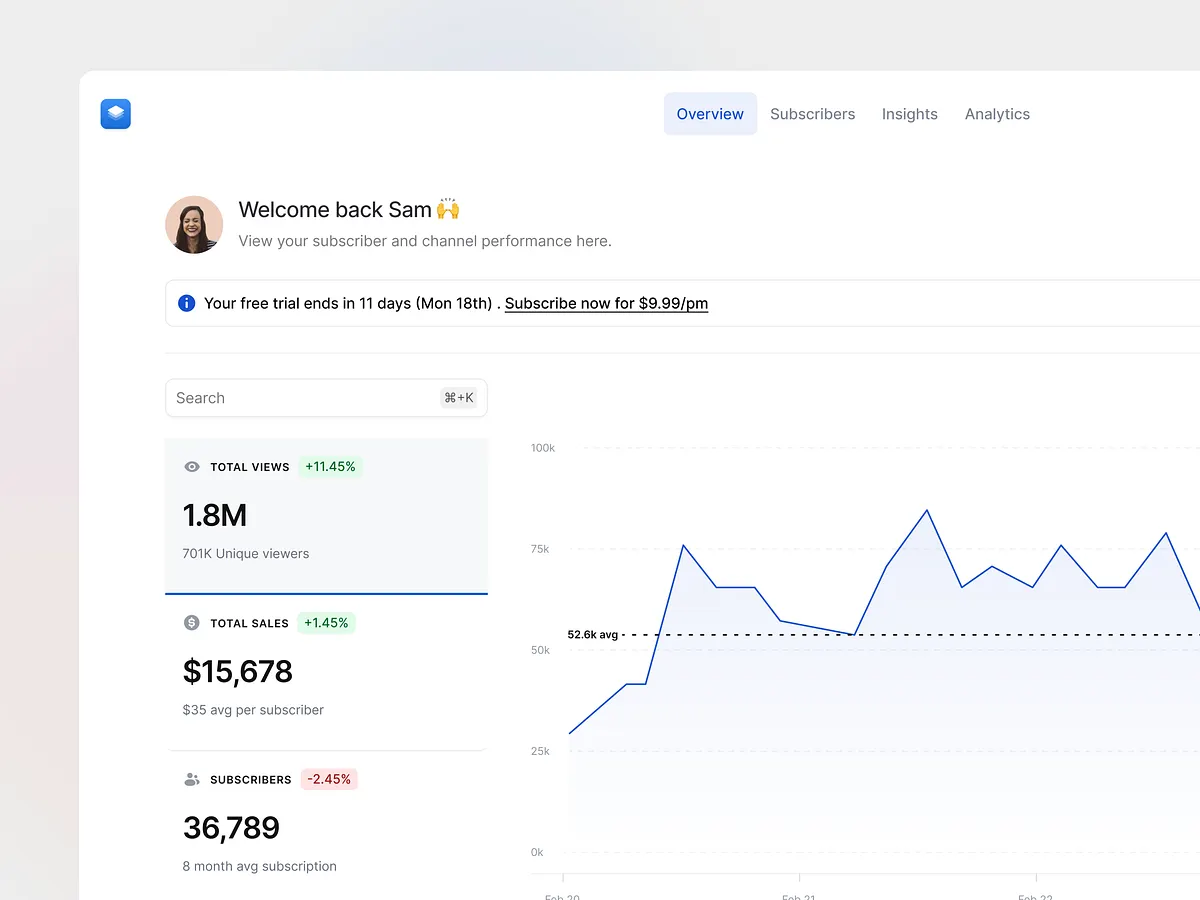Click the blue info icon in trial banner
This screenshot has height=900, width=1200.
[186, 303]
